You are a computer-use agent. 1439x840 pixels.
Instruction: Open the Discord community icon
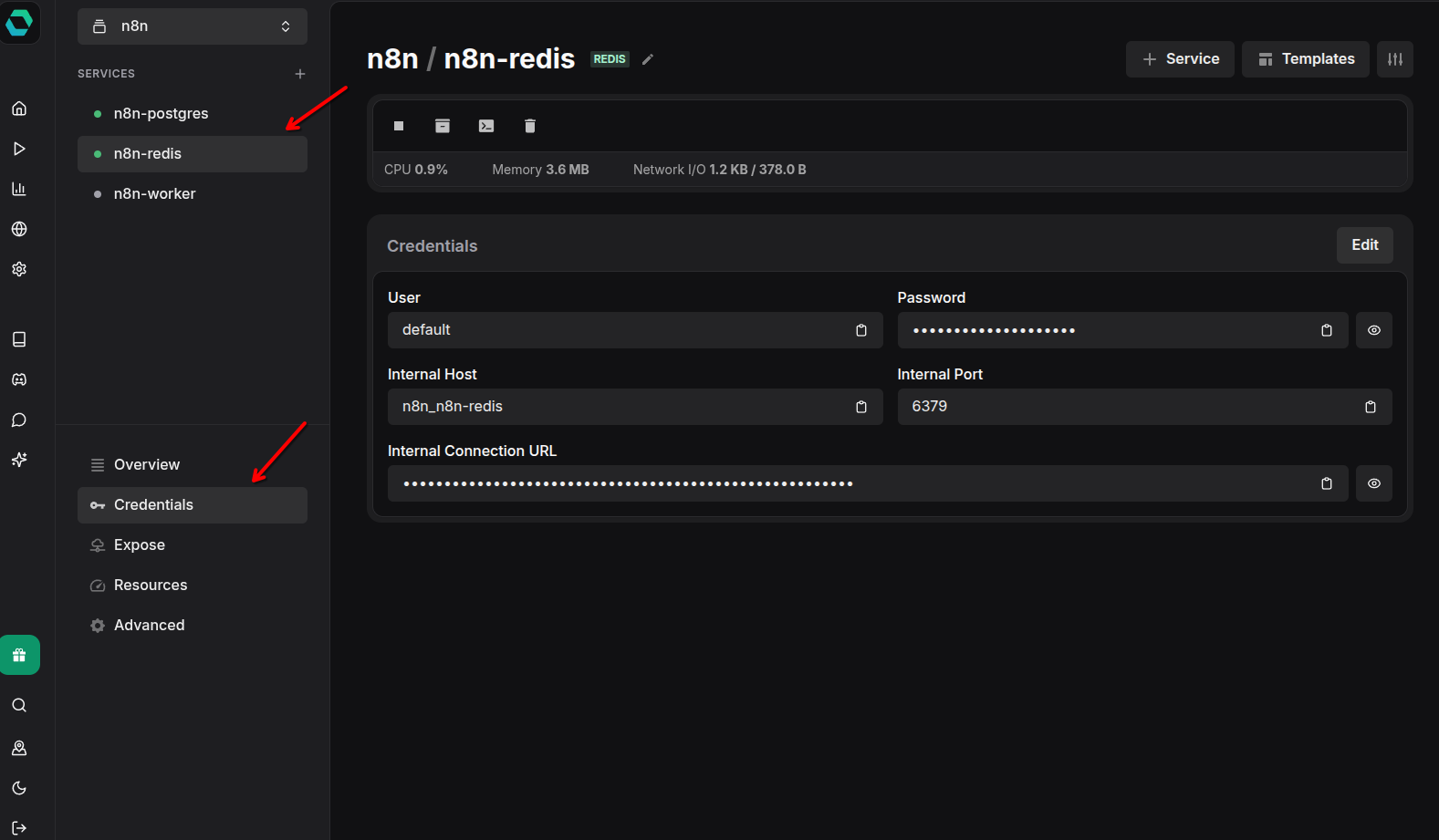click(19, 379)
